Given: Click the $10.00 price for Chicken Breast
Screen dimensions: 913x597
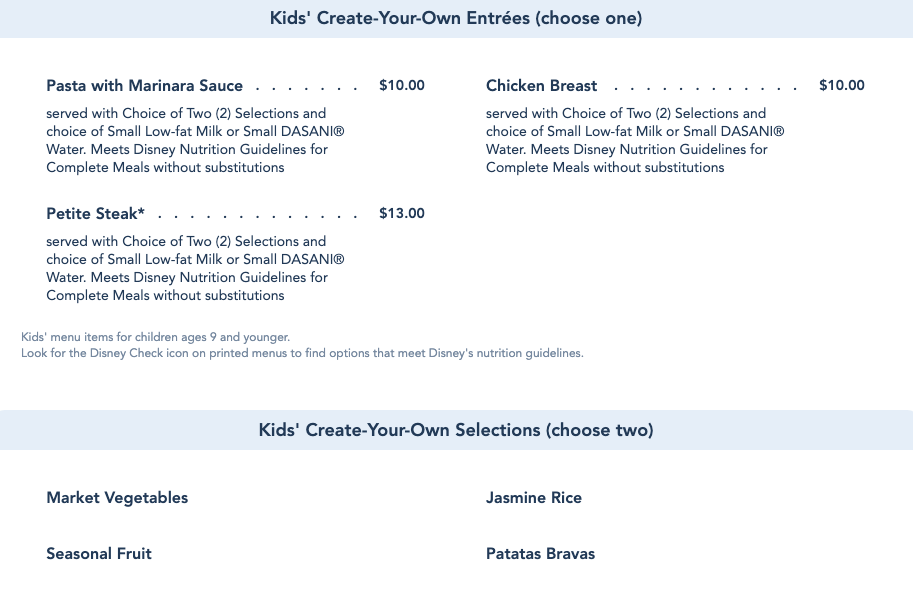Looking at the screenshot, I should pos(841,86).
